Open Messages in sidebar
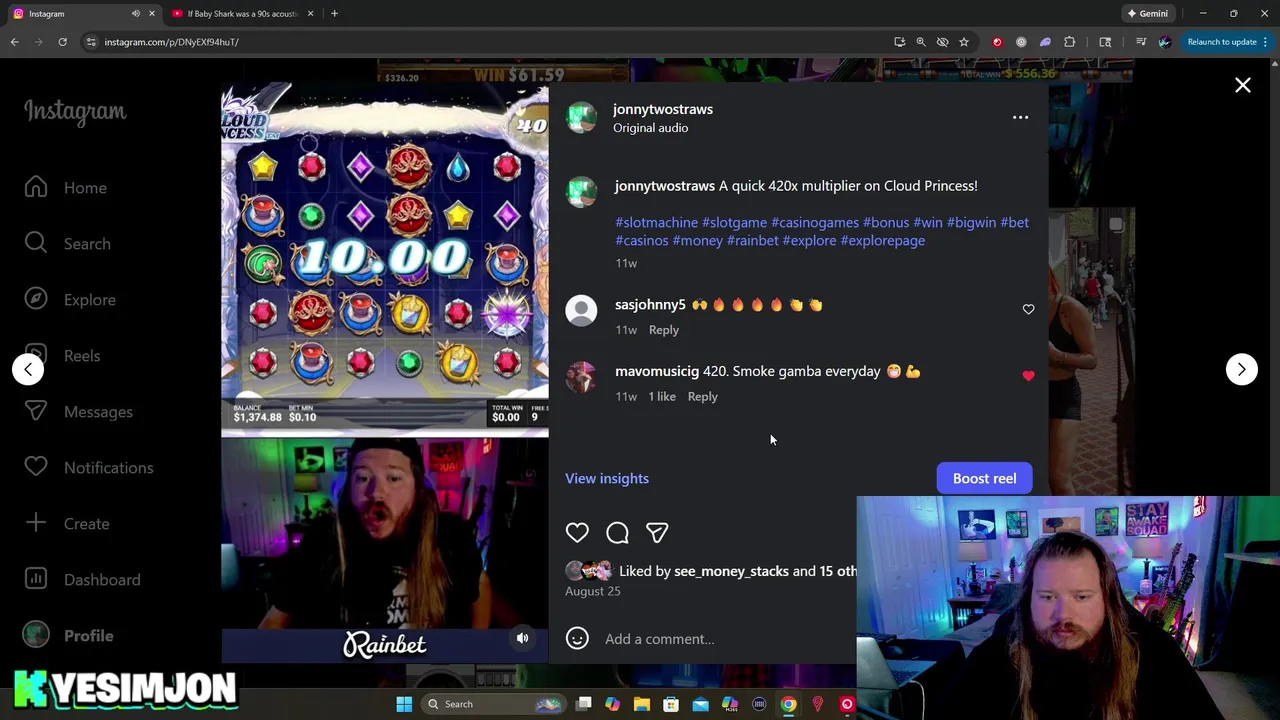This screenshot has width=1280, height=720. coord(79,412)
